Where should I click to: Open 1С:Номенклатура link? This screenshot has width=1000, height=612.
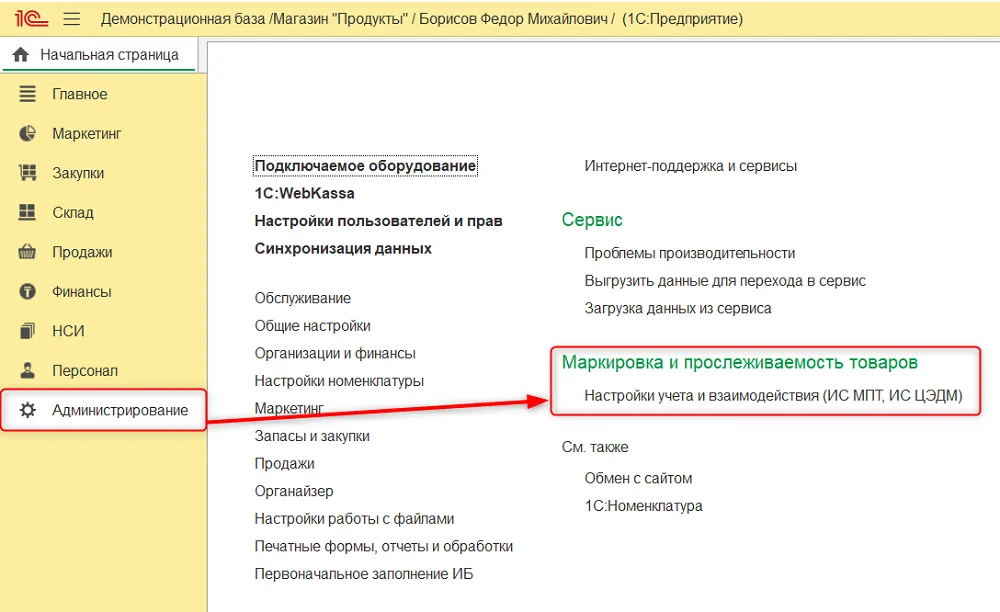tap(643, 506)
